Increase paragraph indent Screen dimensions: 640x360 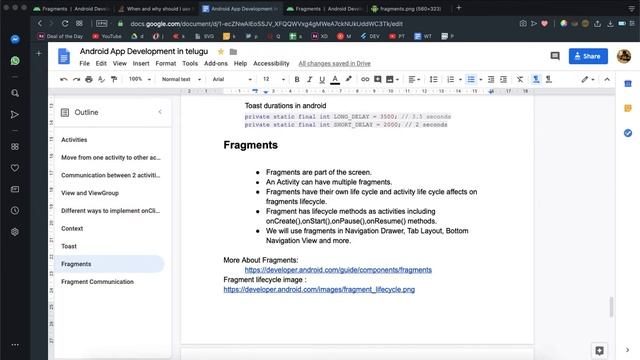tap(504, 79)
